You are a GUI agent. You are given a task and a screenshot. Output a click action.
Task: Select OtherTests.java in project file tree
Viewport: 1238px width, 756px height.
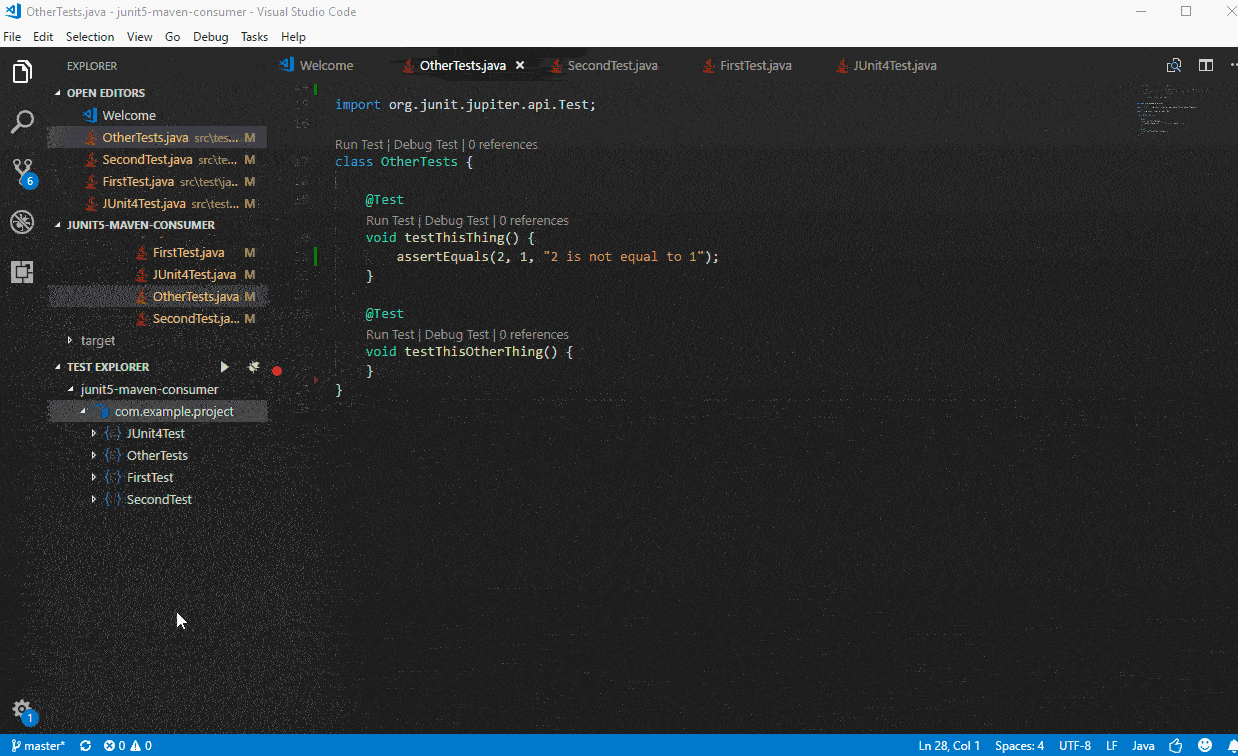pos(158,297)
